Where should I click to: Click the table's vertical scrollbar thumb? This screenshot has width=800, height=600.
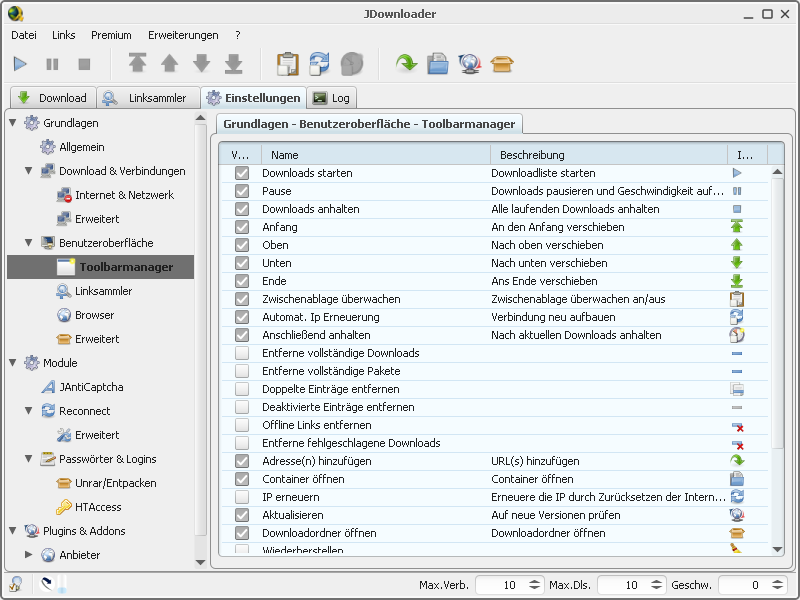[777, 313]
